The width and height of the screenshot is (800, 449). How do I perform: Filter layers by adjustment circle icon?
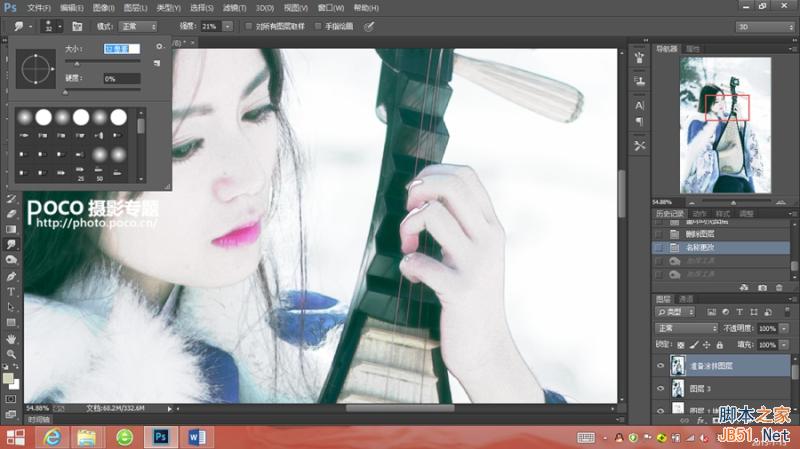726,312
